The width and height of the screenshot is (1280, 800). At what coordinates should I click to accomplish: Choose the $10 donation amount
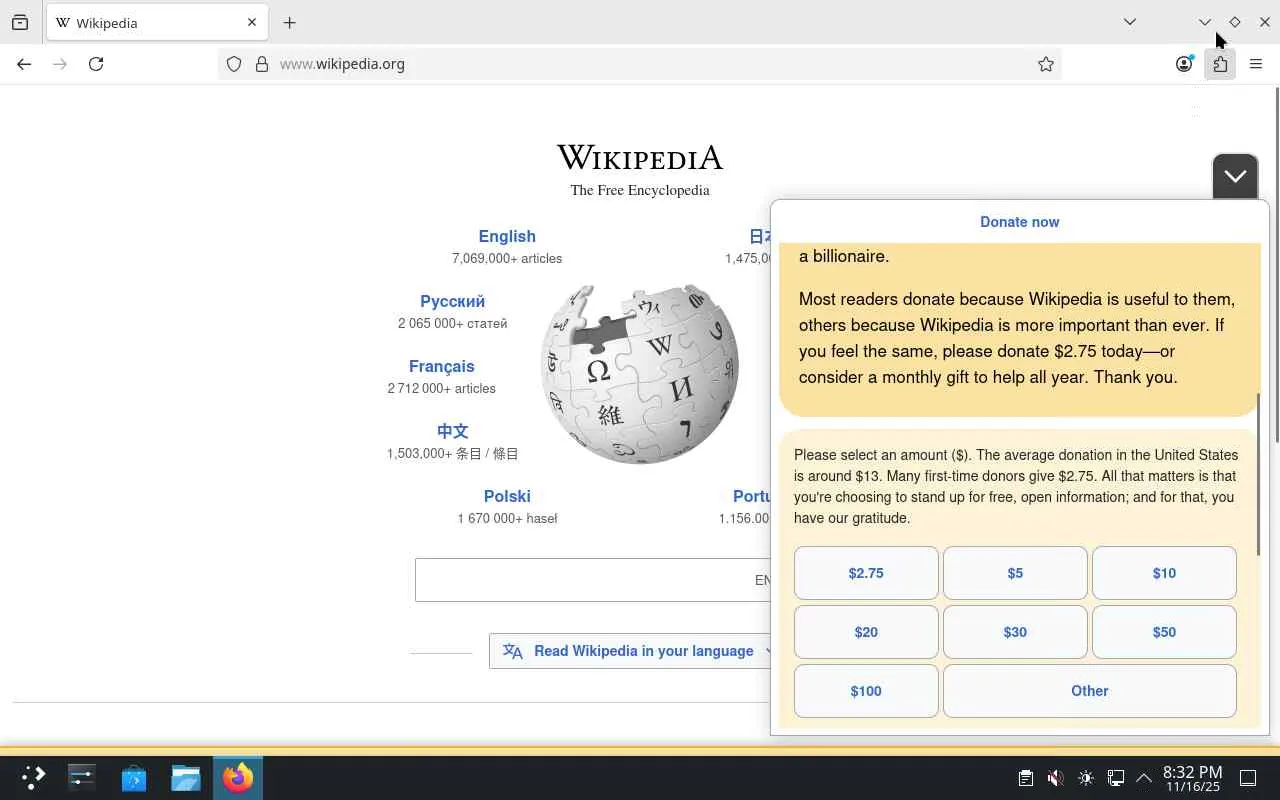coord(1164,573)
